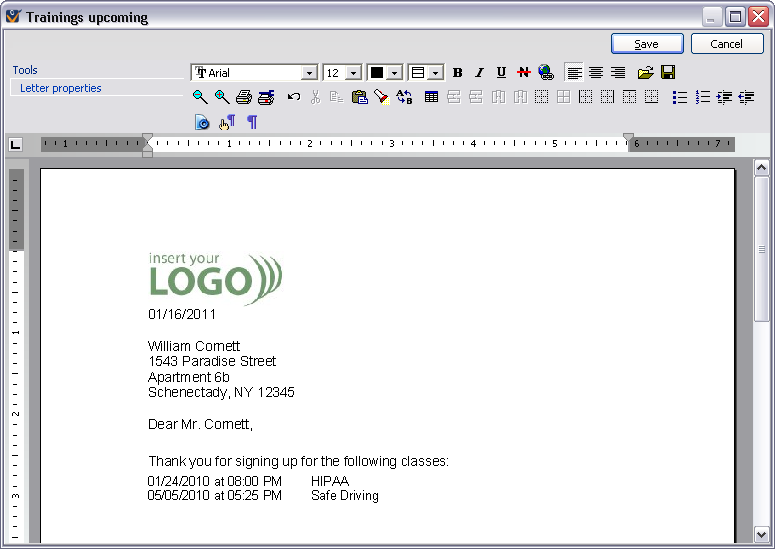Click the ruler tab stop type selector

tap(16, 144)
